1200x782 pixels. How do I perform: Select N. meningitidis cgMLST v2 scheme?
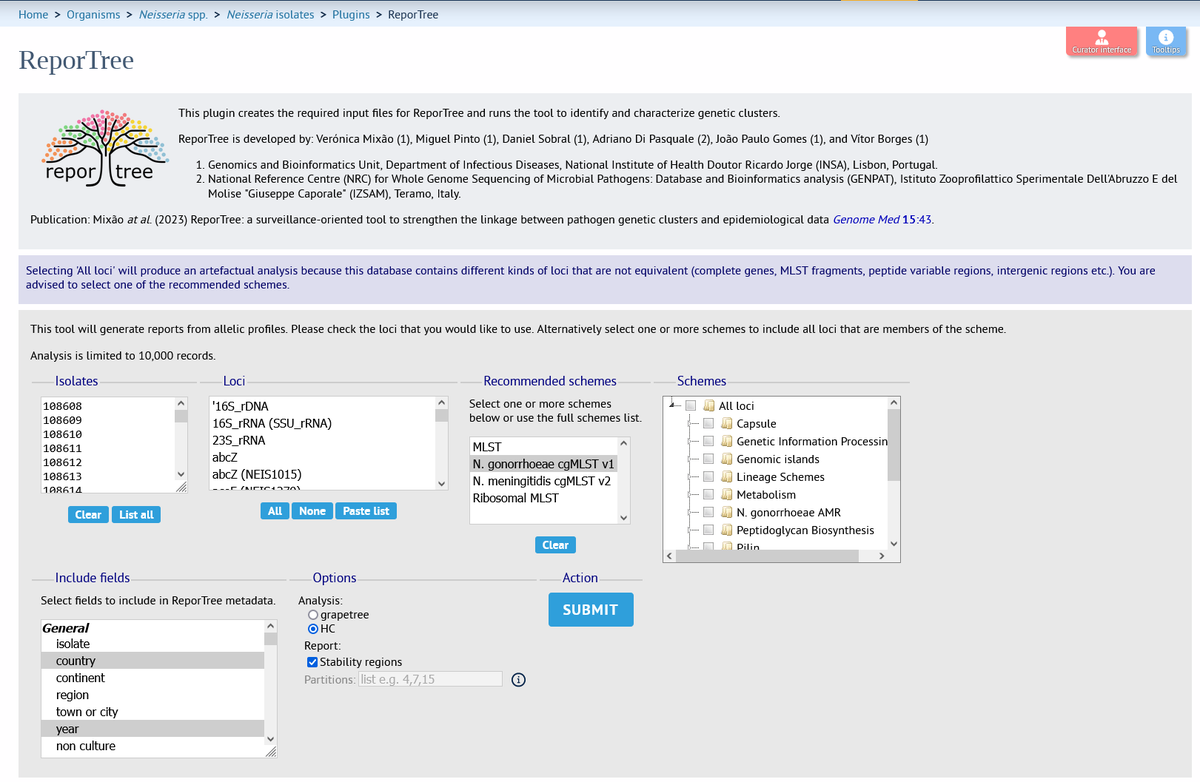pos(544,481)
